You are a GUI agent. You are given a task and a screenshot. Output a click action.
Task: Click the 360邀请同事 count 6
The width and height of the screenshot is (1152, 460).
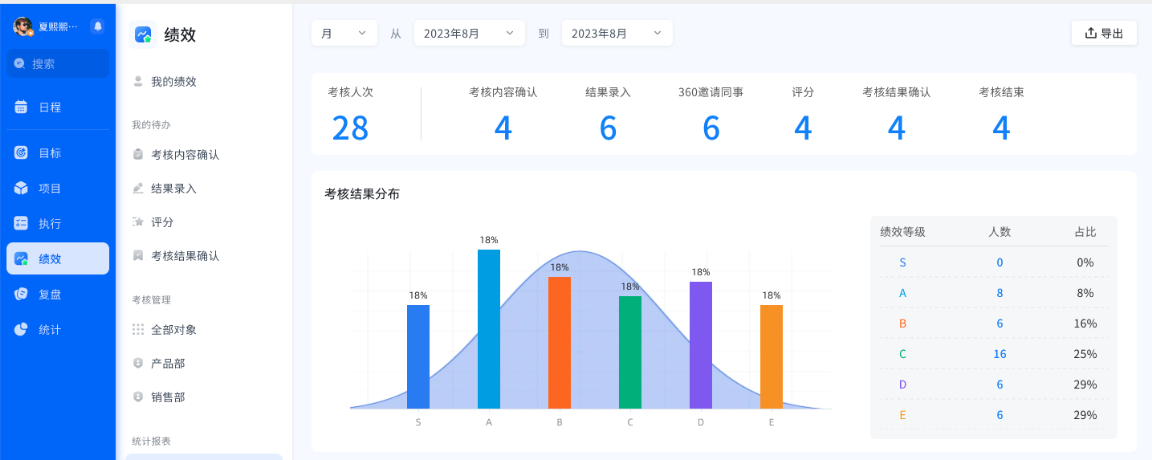[710, 127]
